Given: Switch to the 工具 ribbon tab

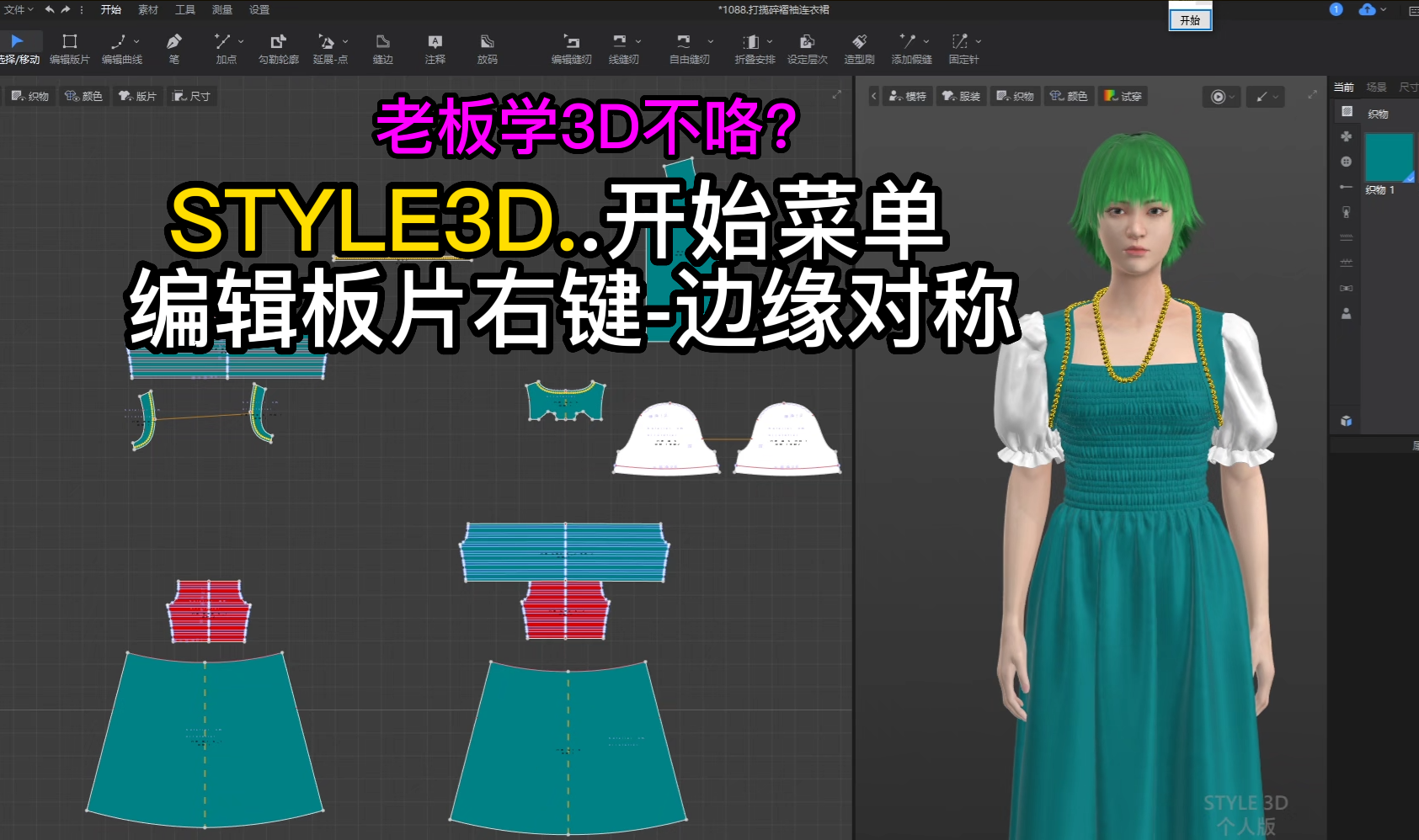Looking at the screenshot, I should [185, 9].
